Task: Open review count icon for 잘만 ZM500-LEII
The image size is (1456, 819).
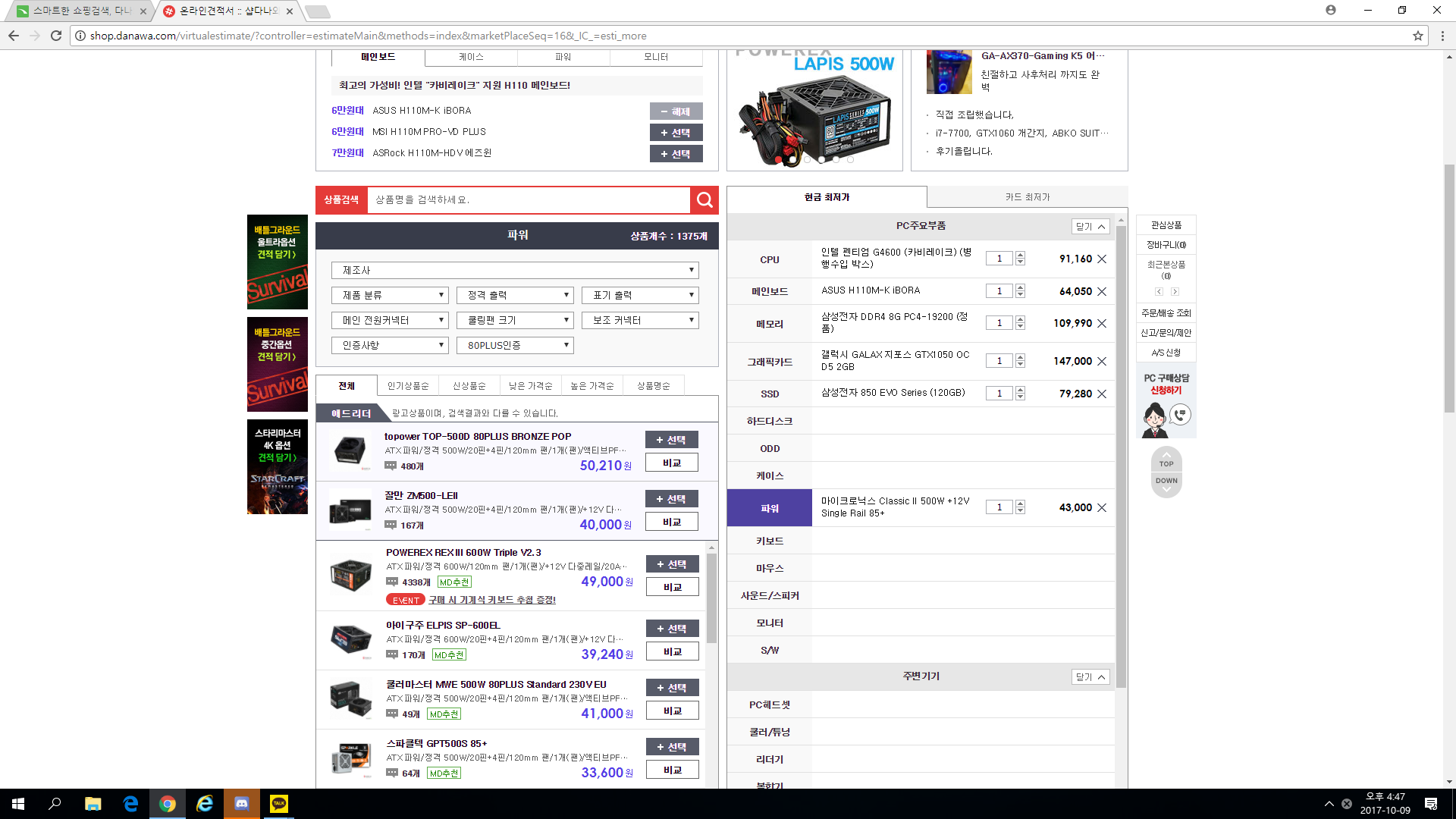Action: pyautogui.click(x=391, y=525)
